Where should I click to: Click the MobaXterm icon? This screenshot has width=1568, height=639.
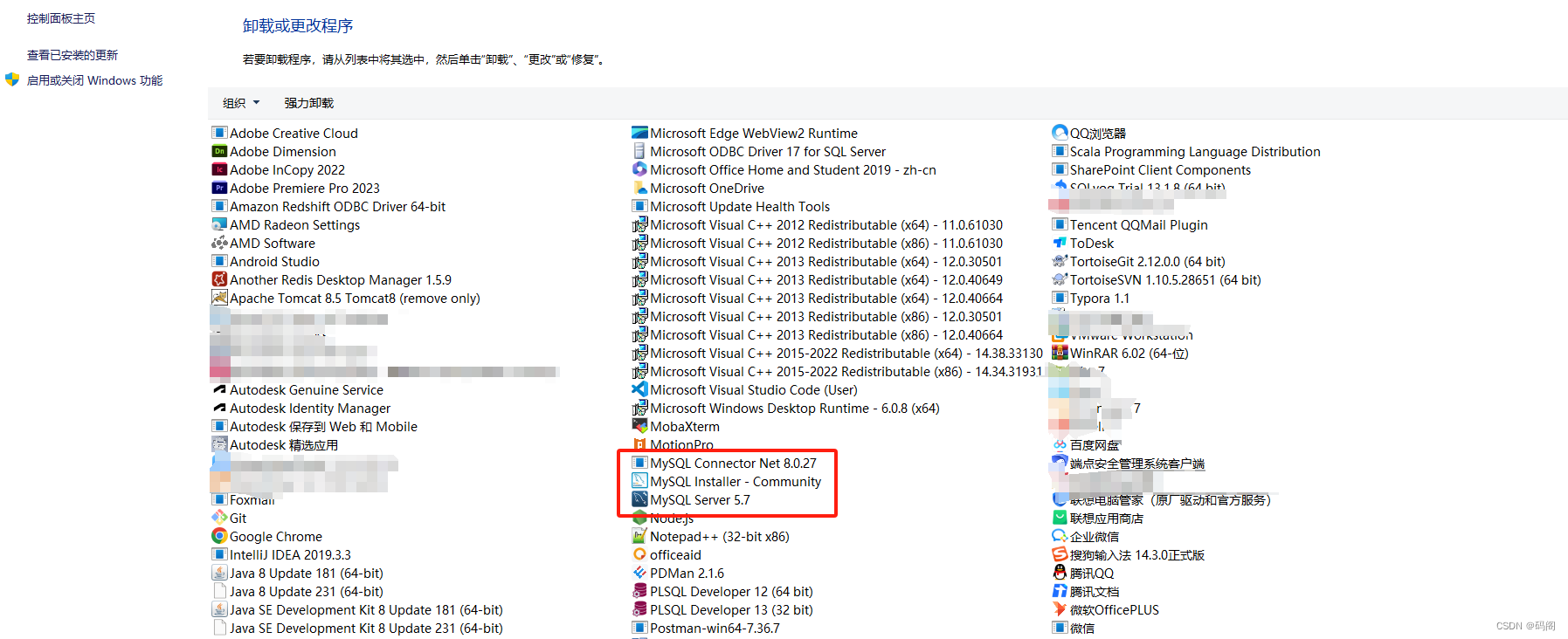(639, 426)
